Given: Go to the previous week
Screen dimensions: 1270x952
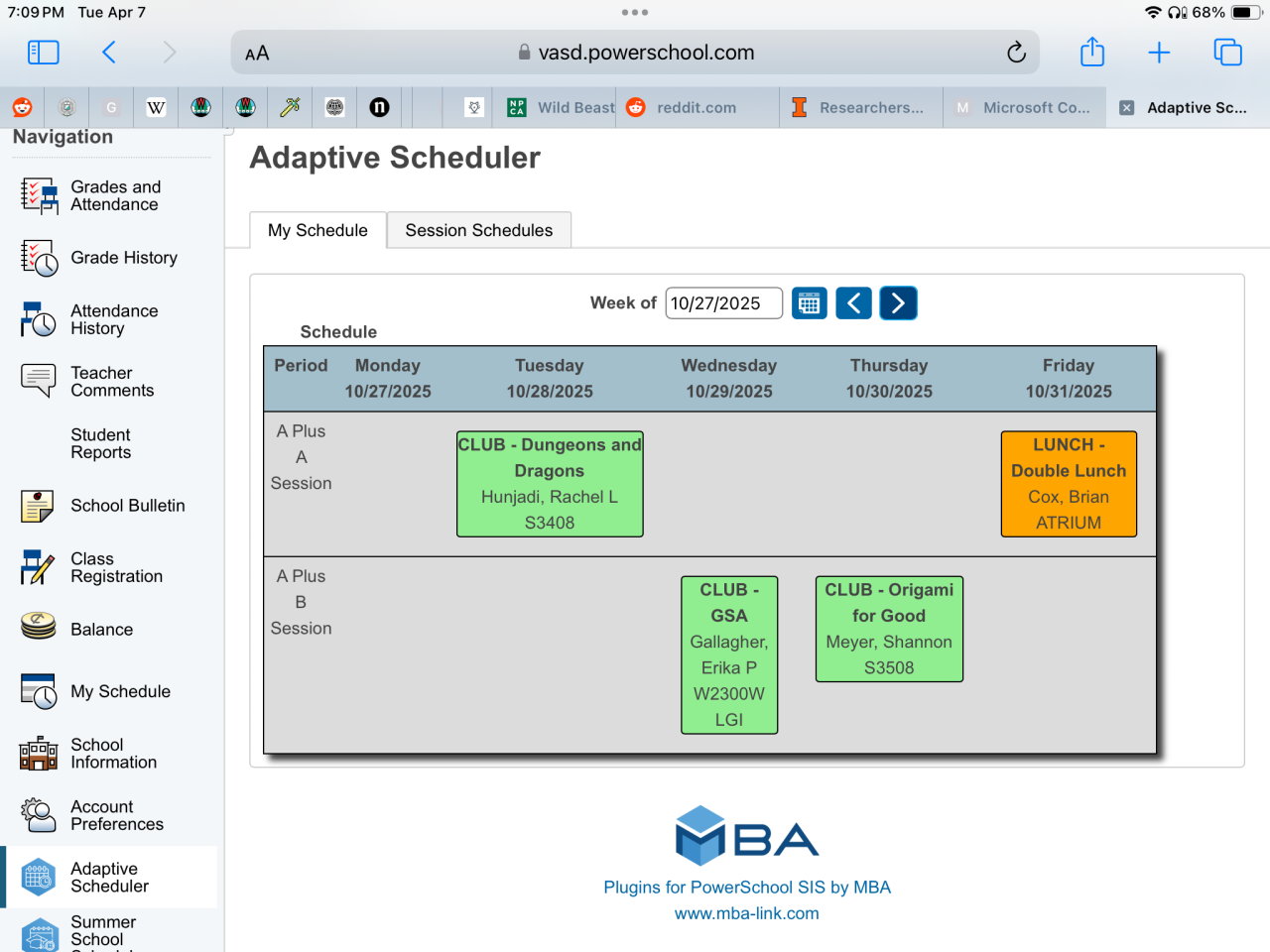Looking at the screenshot, I should click(x=853, y=303).
